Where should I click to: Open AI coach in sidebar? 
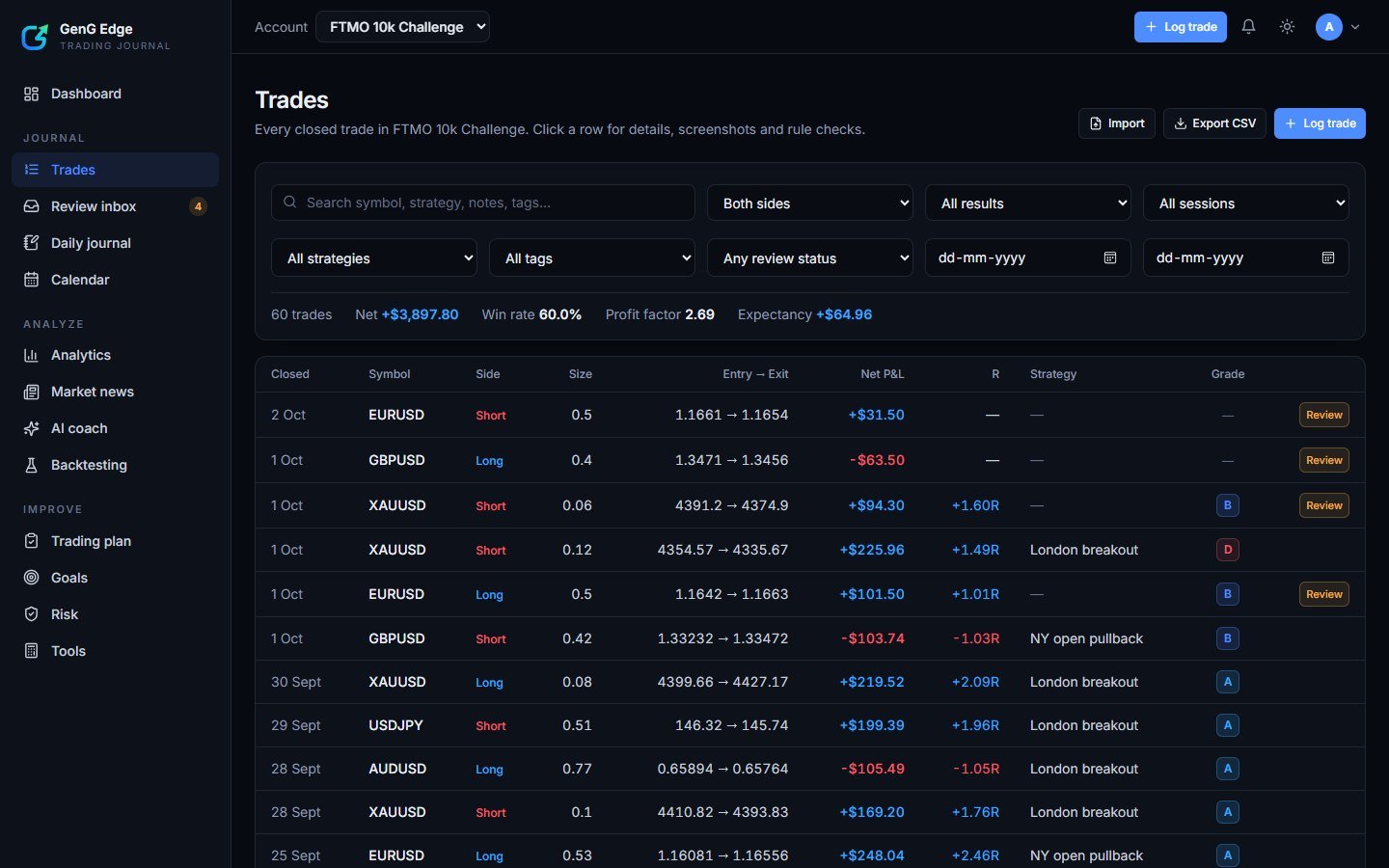point(115,428)
